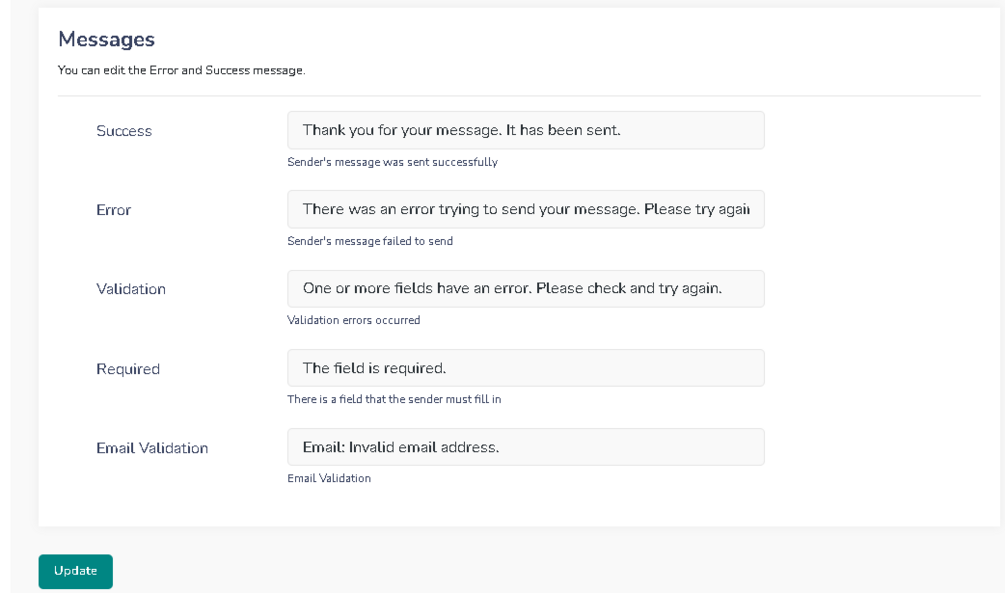Click the 'You can edit the Error' description
Image resolution: width=1005 pixels, height=593 pixels.
pyautogui.click(x=181, y=71)
